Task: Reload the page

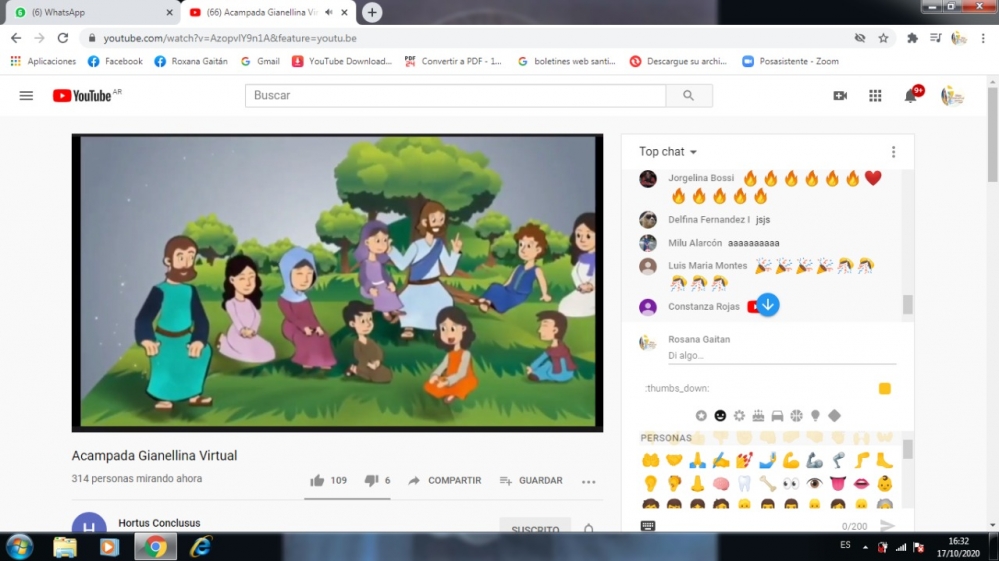Action: tap(62, 38)
